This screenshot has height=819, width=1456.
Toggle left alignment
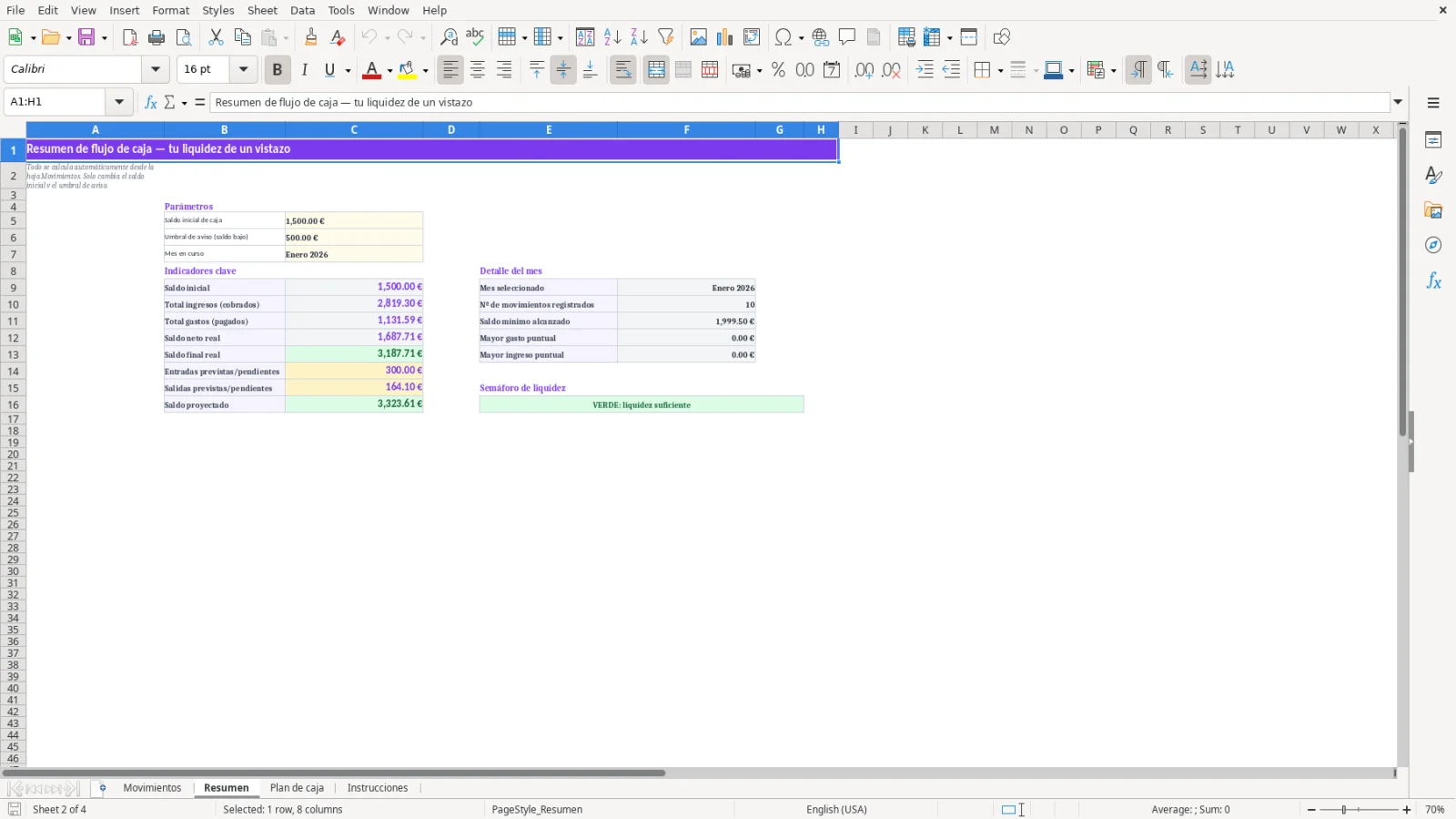pos(450,70)
